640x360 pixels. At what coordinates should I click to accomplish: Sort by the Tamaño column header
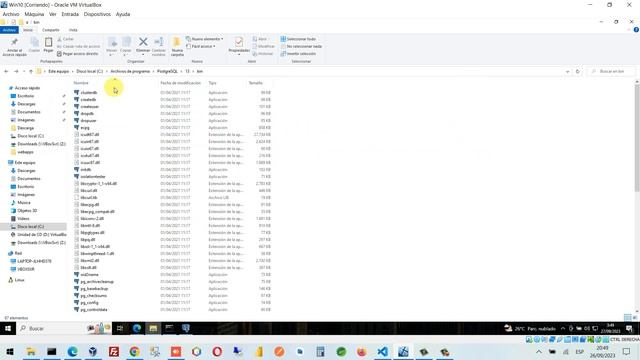coord(256,83)
